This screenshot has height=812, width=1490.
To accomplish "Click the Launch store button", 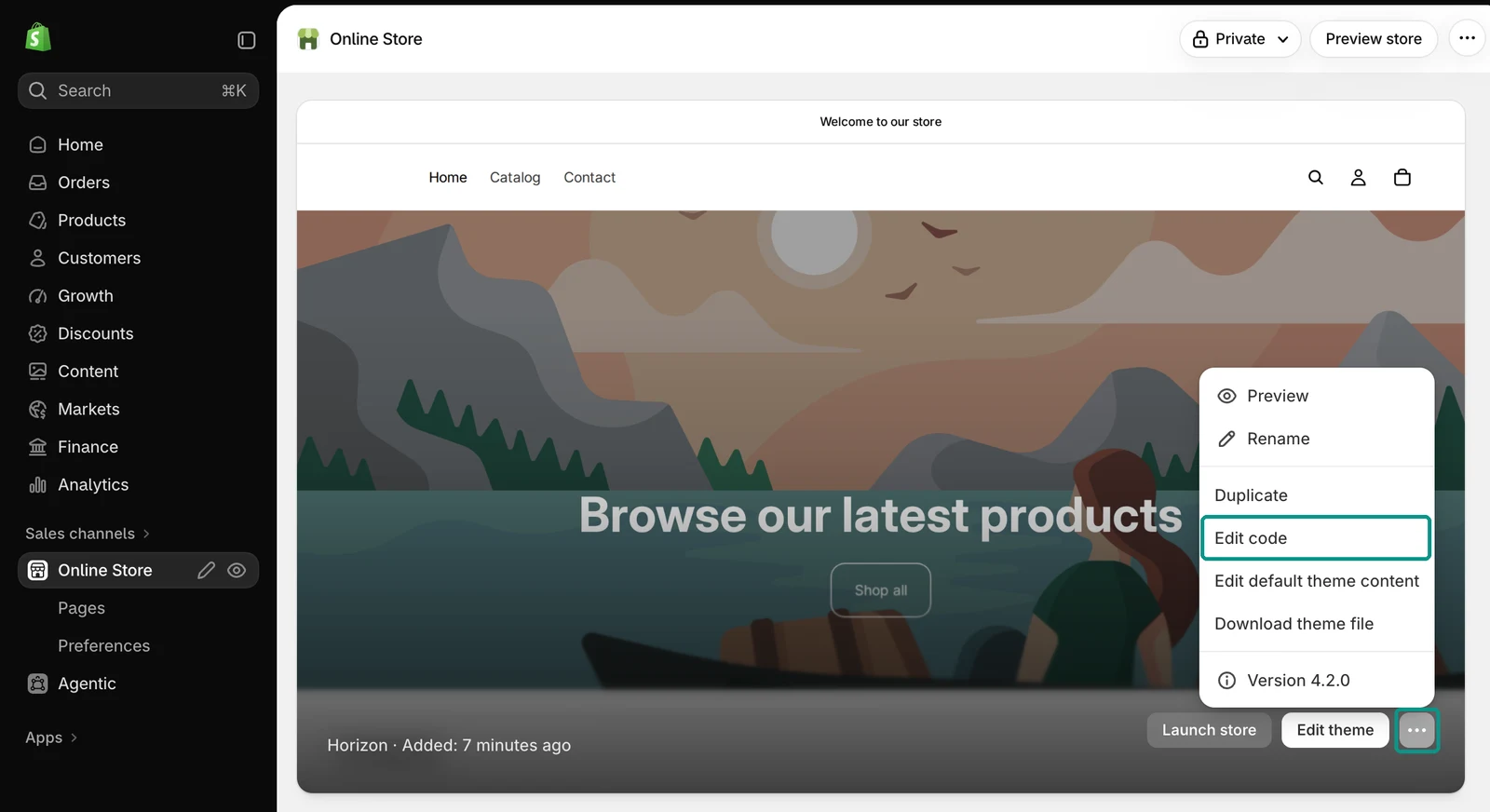I will click(1209, 730).
